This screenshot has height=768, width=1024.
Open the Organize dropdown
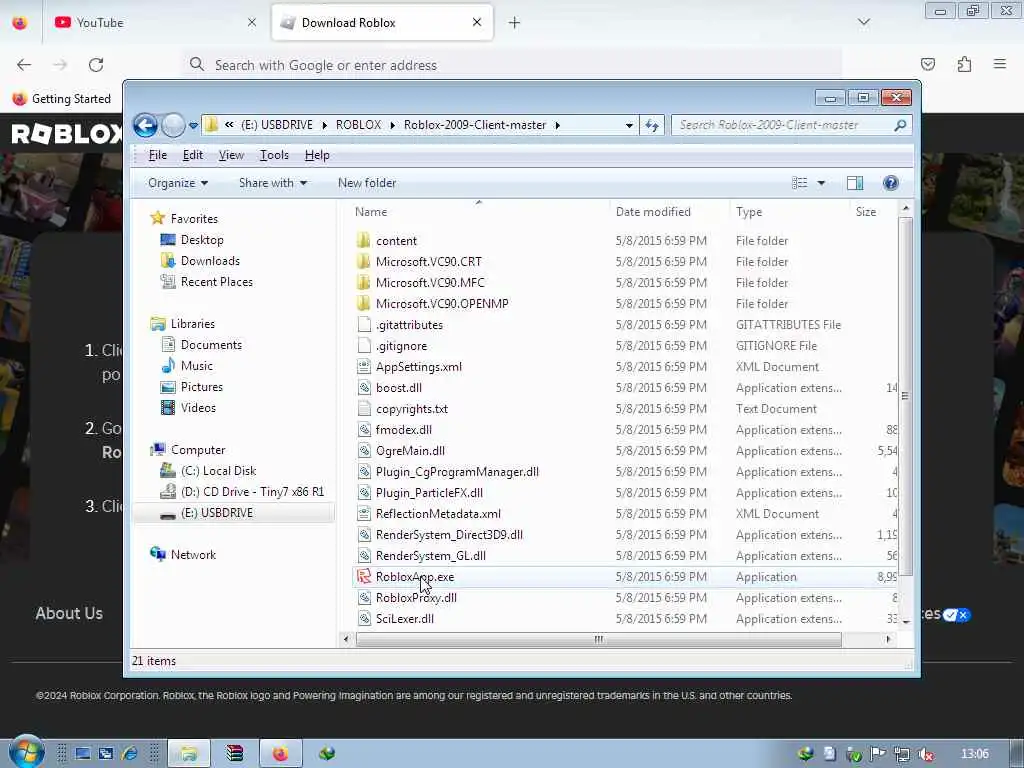(178, 183)
